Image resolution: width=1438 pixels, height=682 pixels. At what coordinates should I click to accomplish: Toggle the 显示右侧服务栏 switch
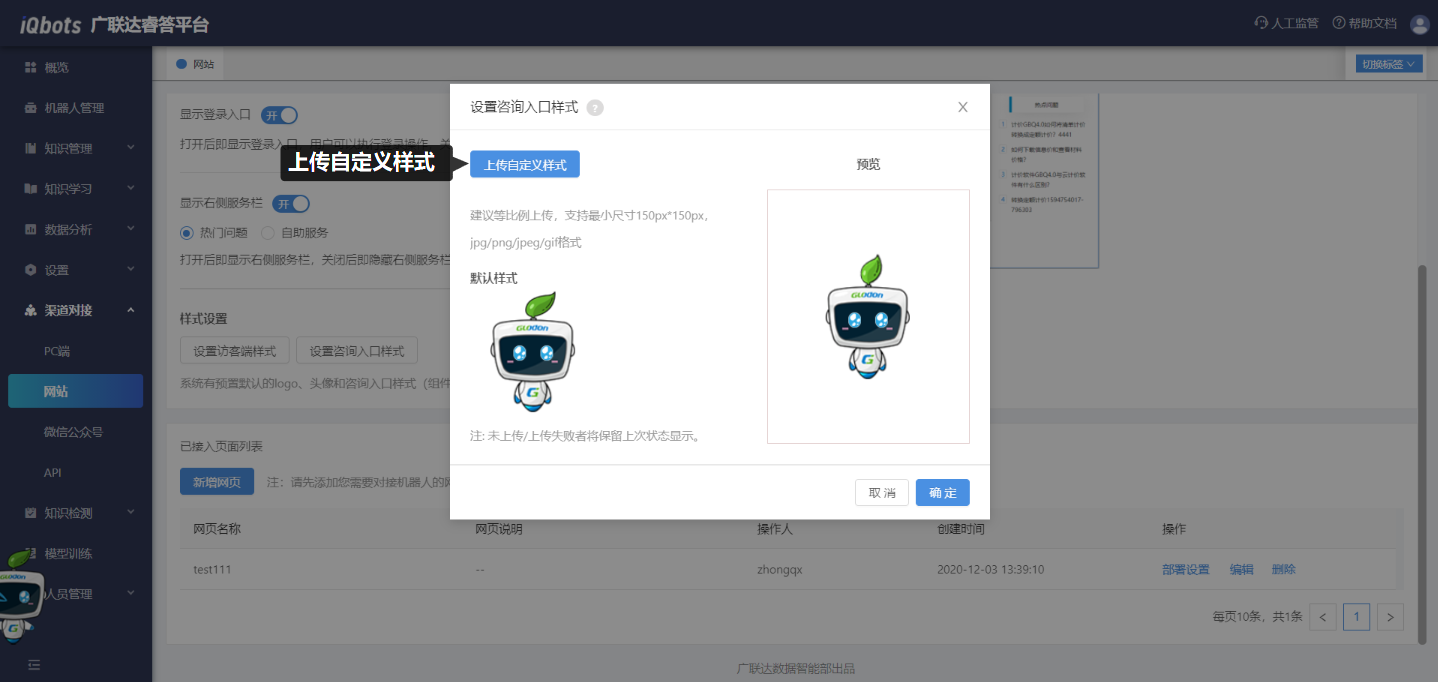[292, 204]
